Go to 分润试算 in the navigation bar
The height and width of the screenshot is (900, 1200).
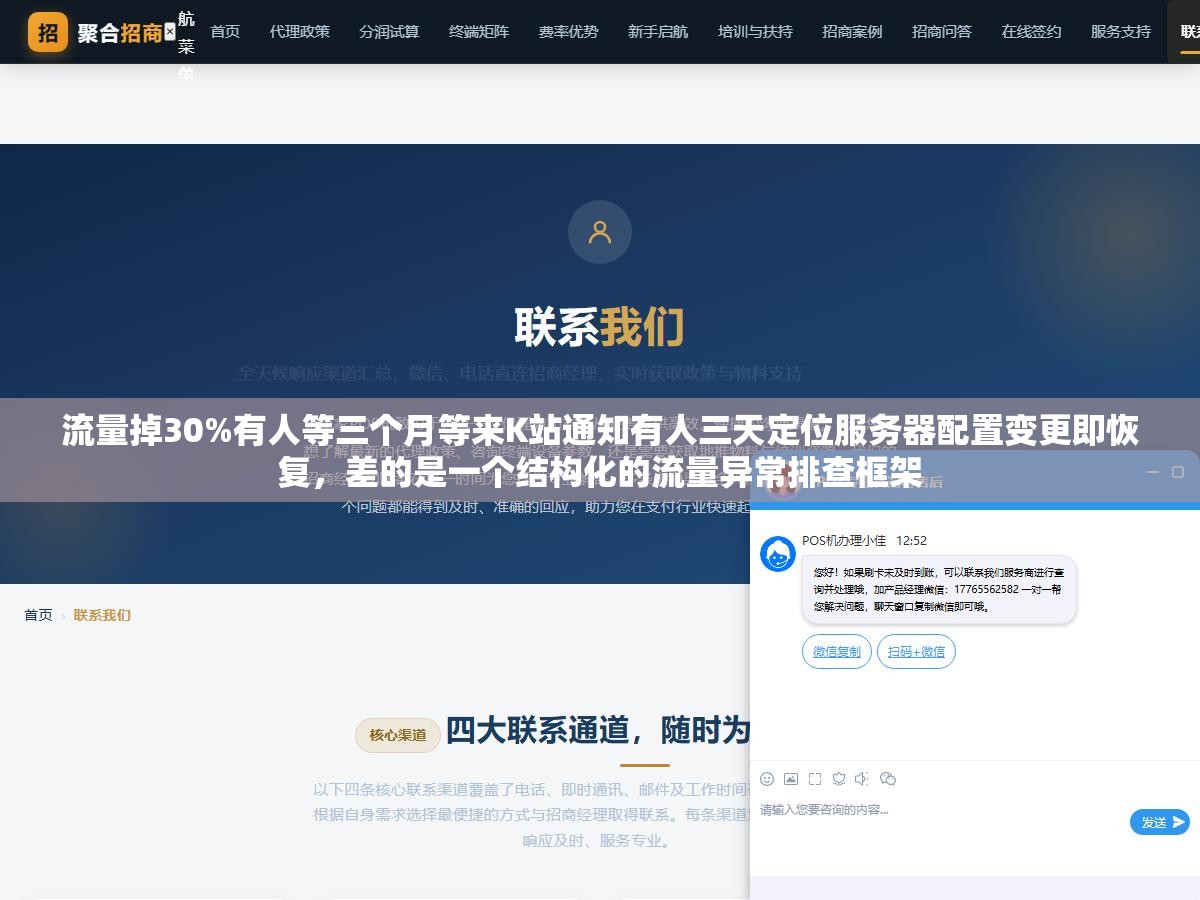tap(389, 32)
